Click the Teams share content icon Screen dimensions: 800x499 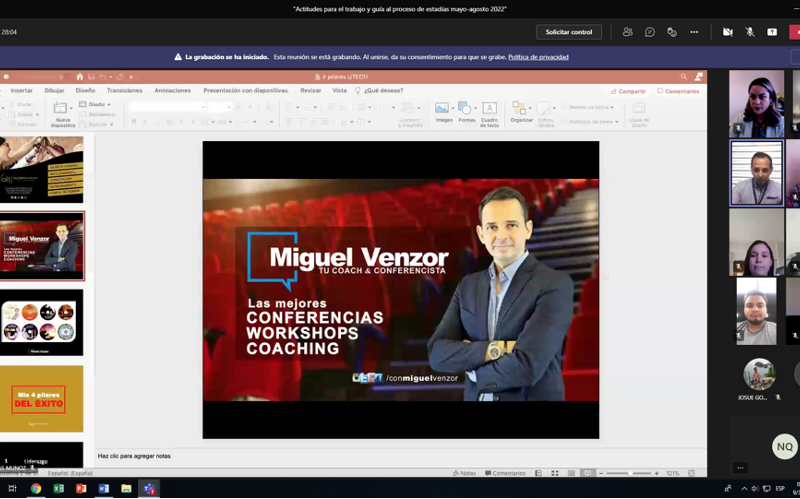point(772,32)
